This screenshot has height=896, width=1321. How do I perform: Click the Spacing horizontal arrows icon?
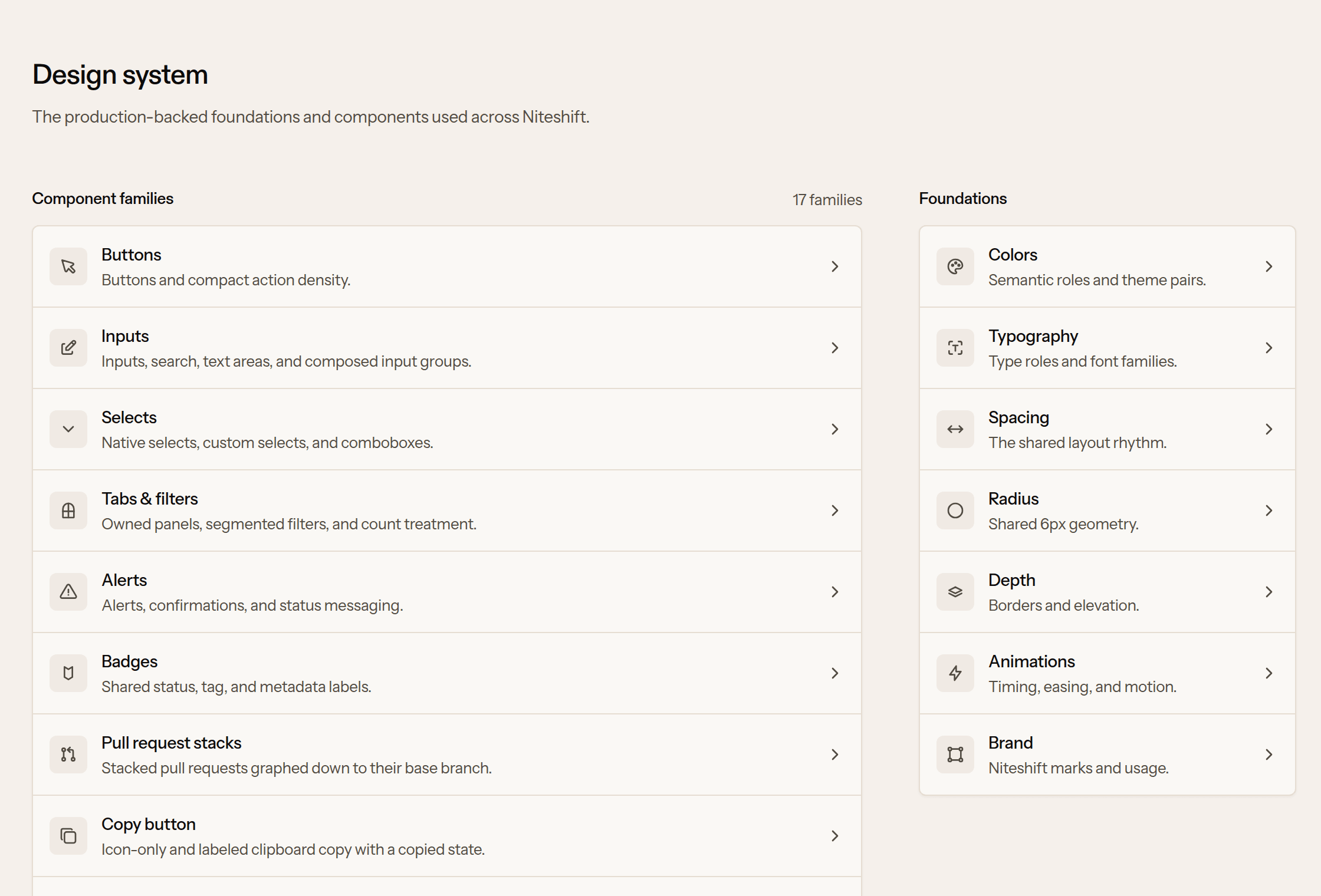pos(955,429)
